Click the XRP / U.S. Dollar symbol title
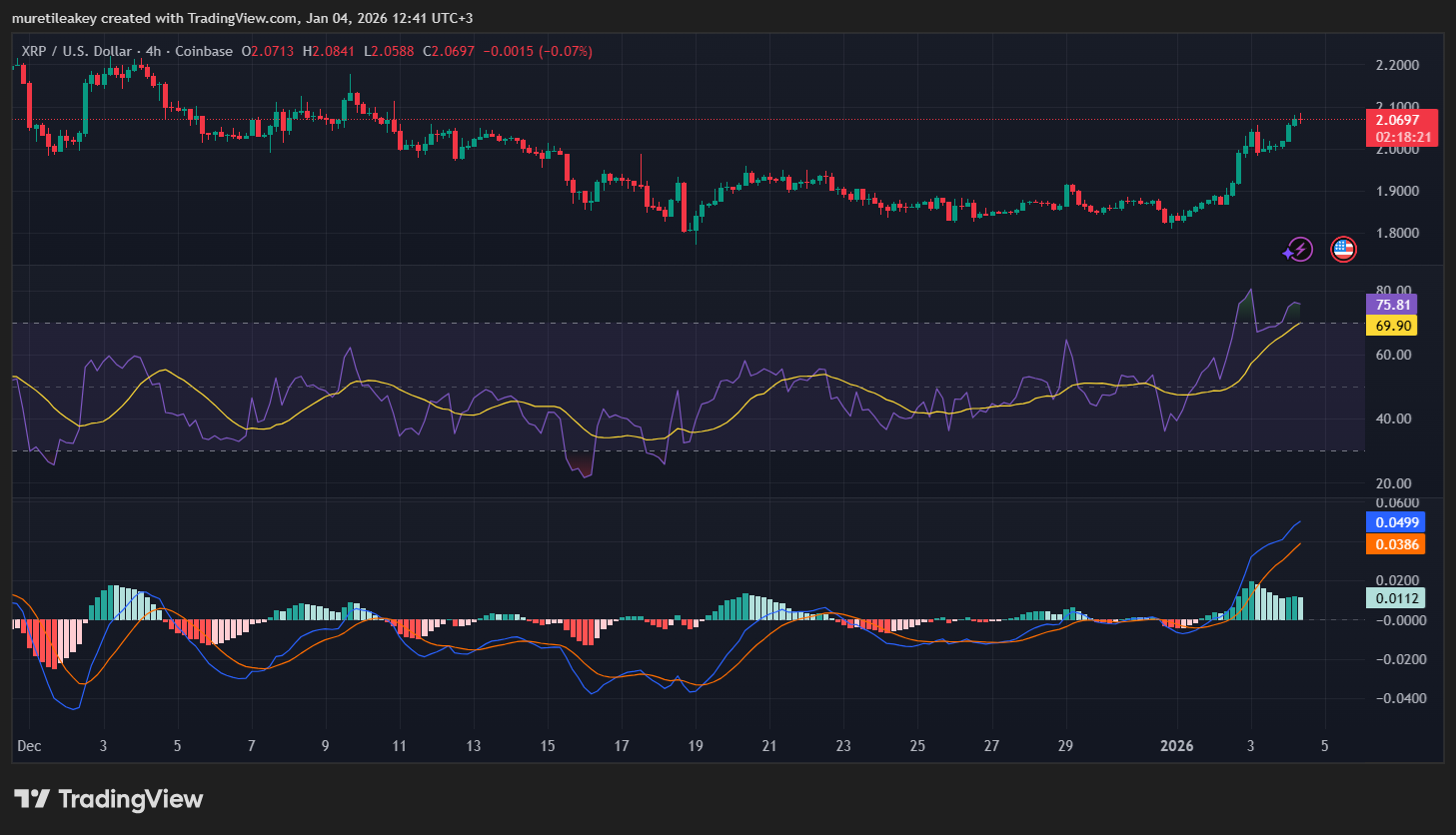1456x835 pixels. point(76,51)
